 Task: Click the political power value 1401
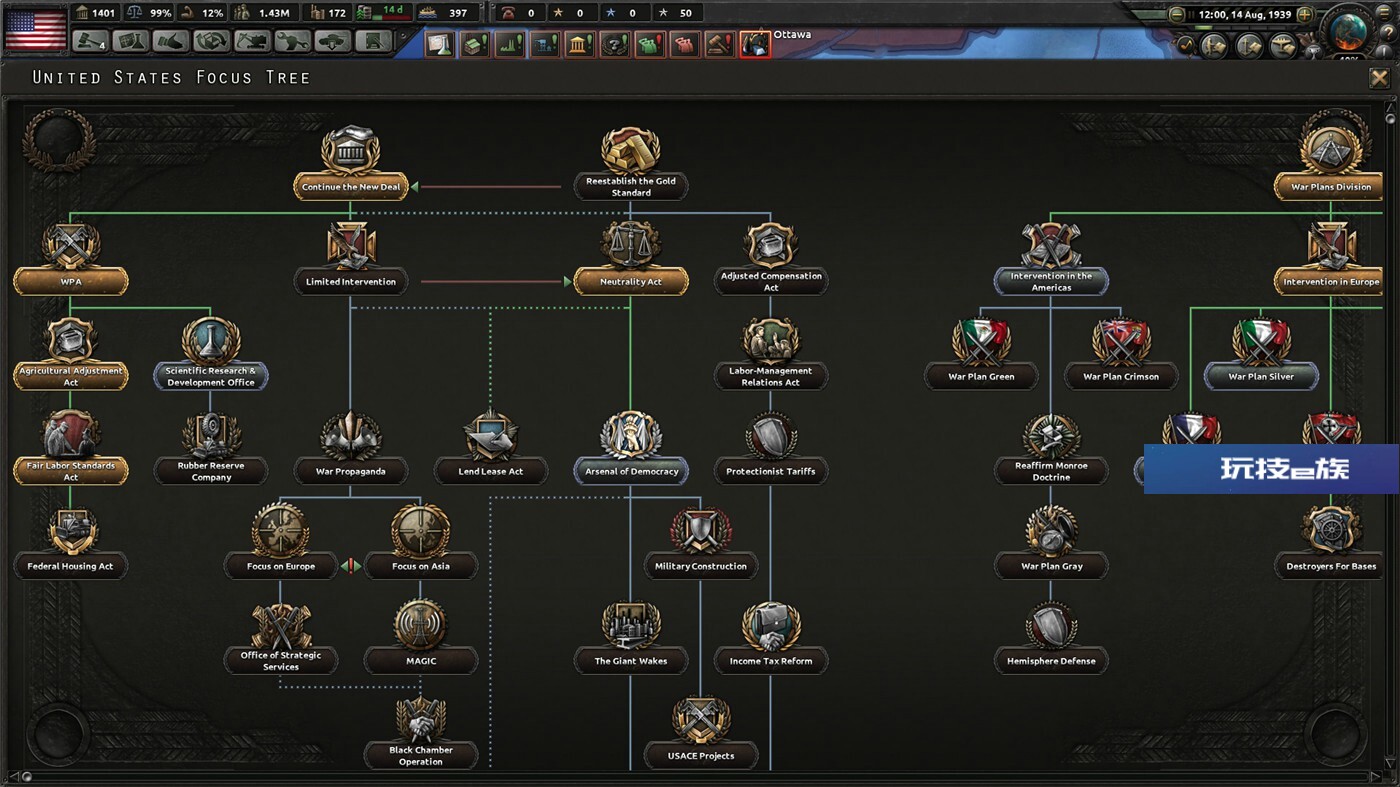point(103,13)
